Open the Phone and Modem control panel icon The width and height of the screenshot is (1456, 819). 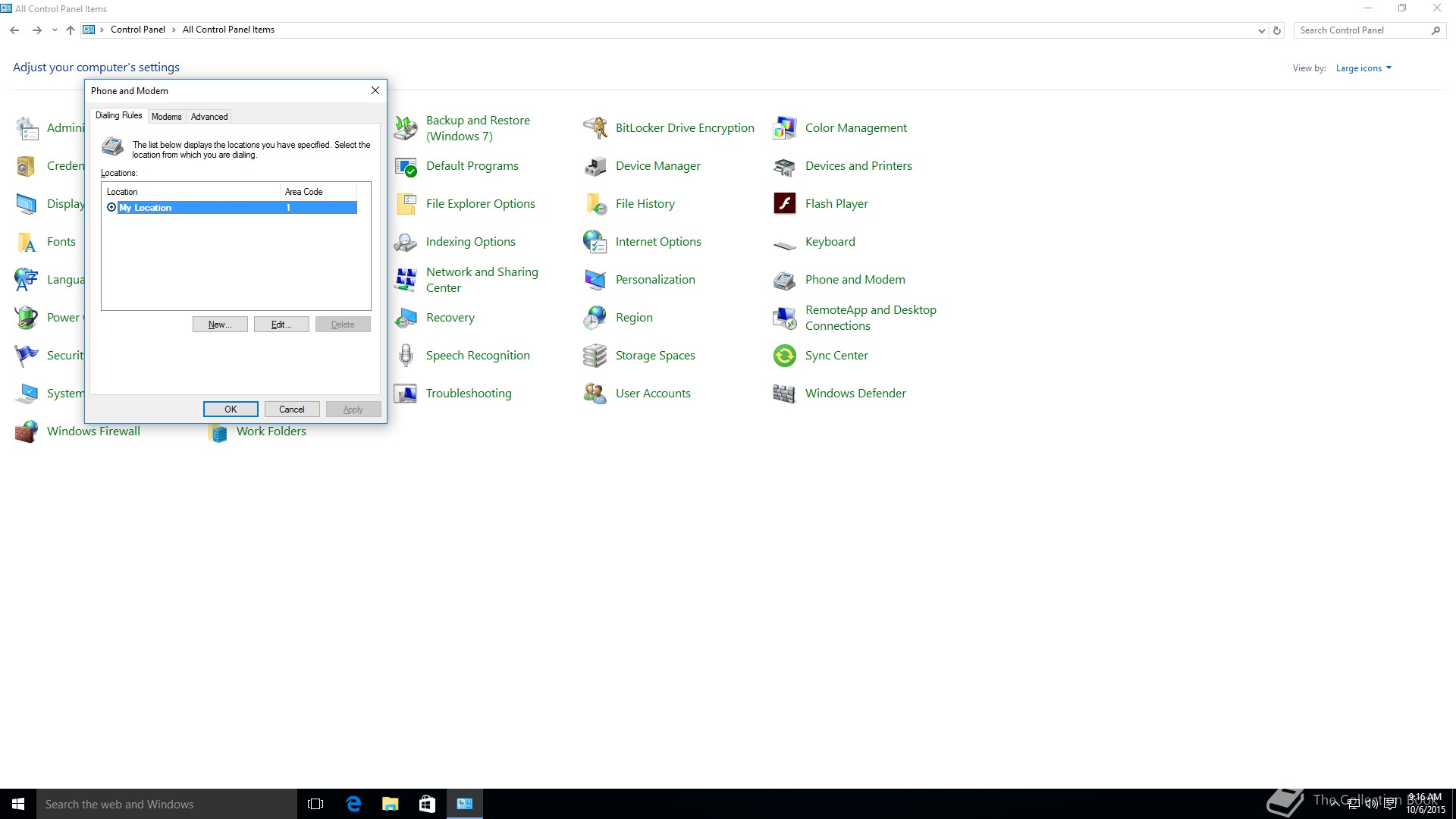[785, 280]
